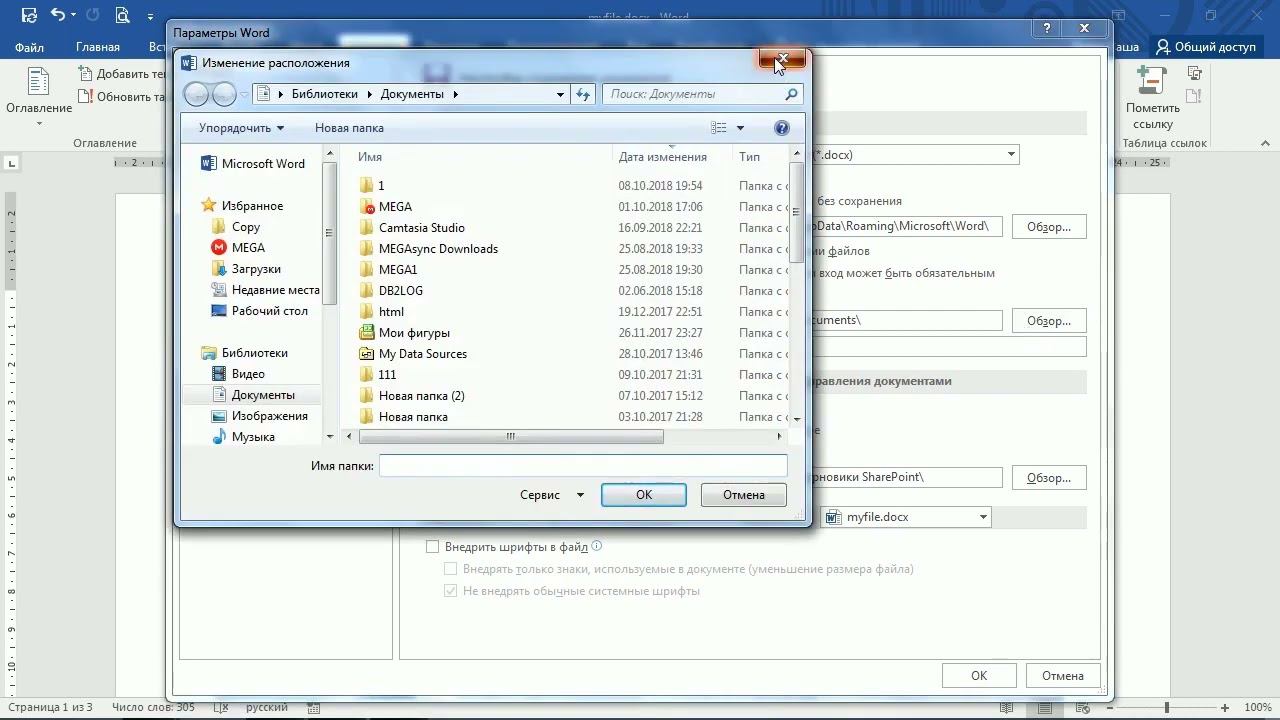Select Рабочий стол in navigation pane
The width and height of the screenshot is (1280, 720).
269,311
